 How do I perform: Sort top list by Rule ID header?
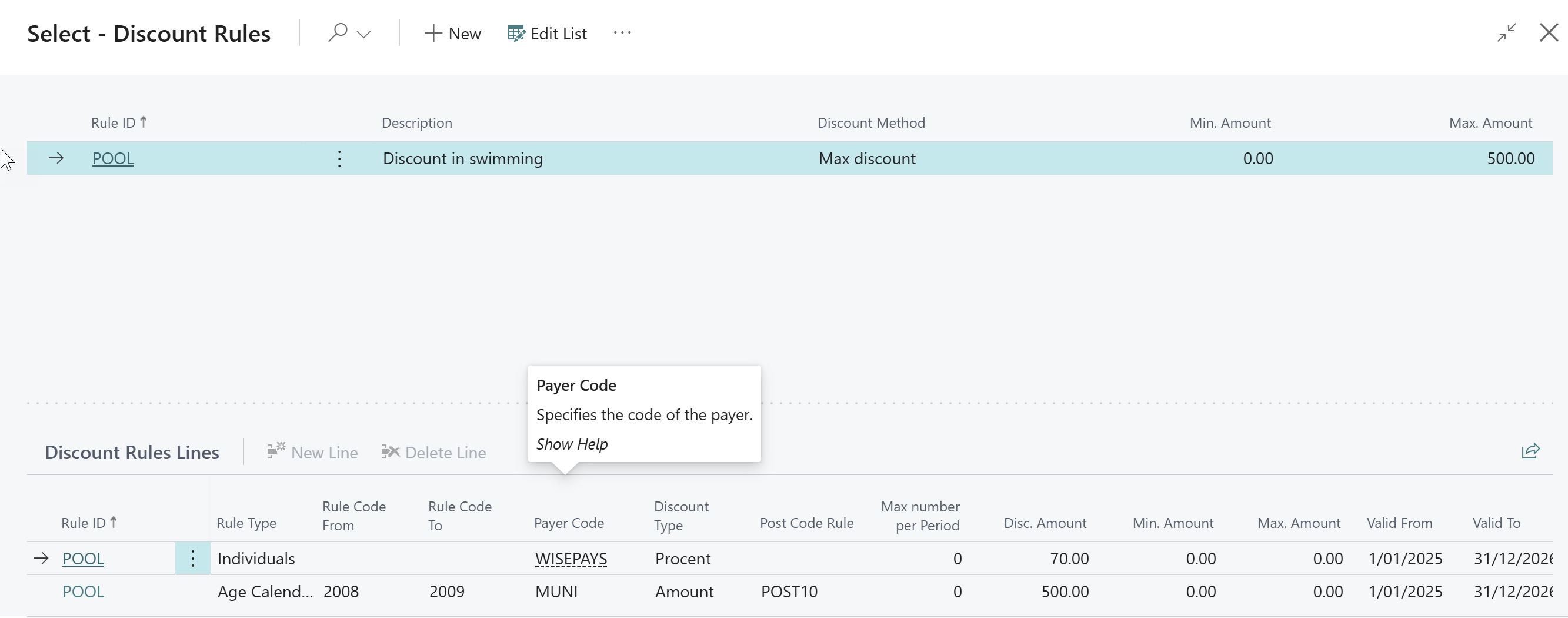[x=114, y=122]
